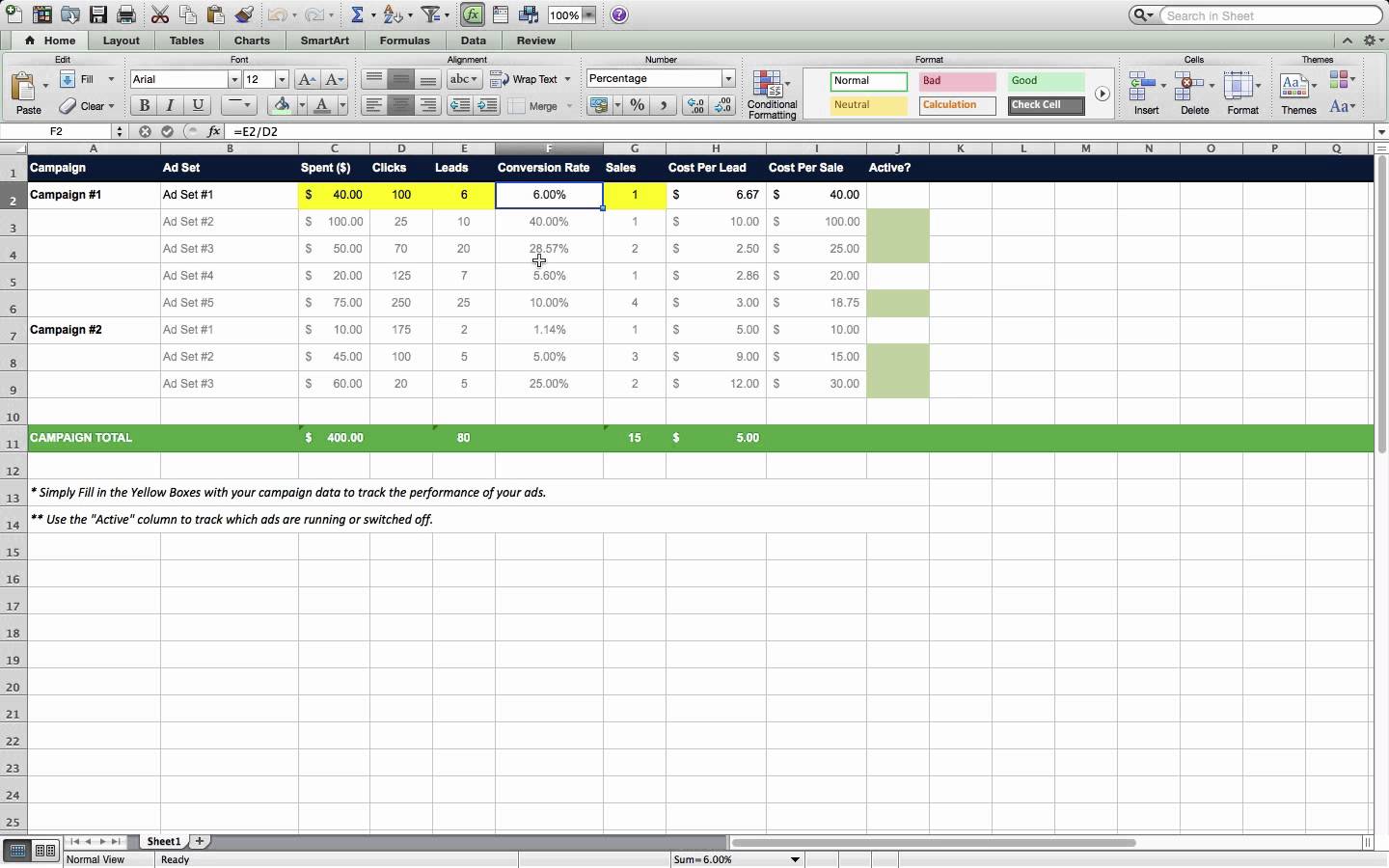Screen dimensions: 1389x868
Task: Apply the Good cell style
Action: [1045, 81]
